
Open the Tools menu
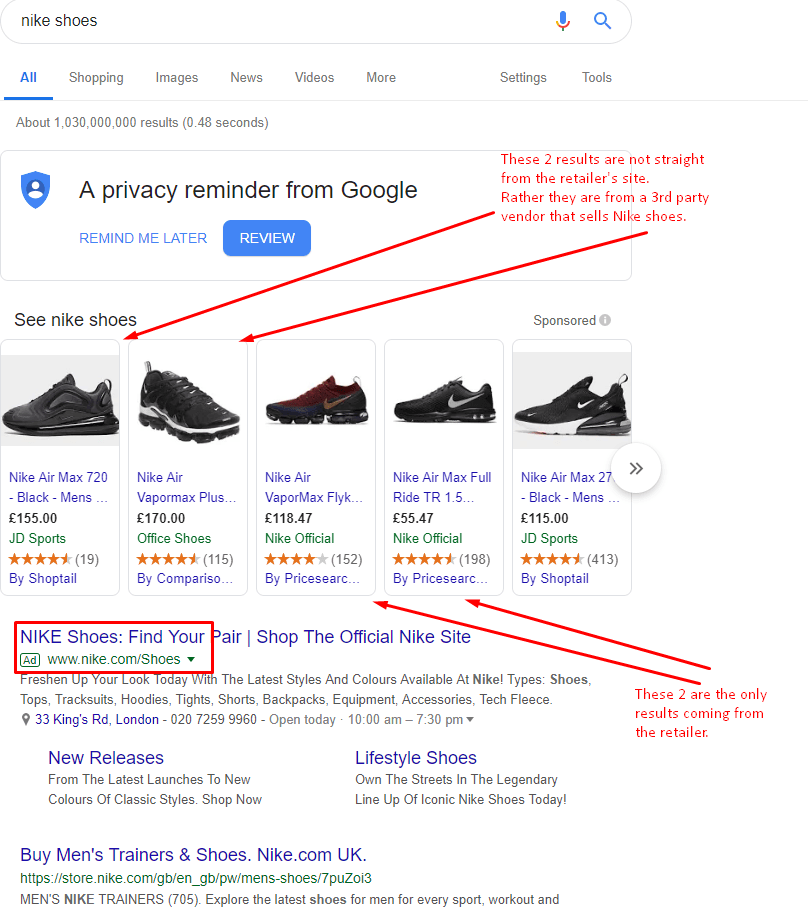pos(597,77)
